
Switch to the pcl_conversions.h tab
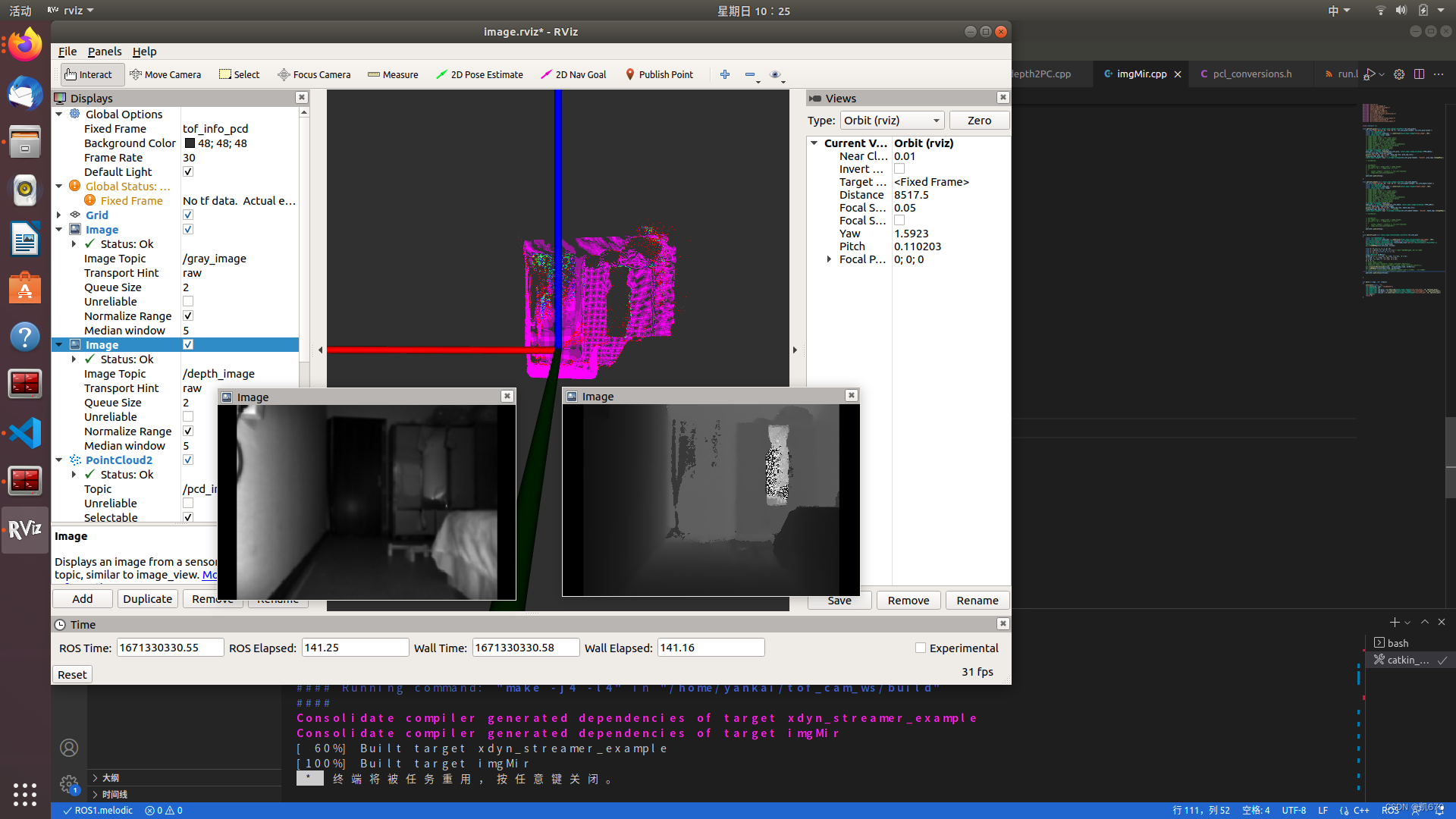pos(1251,74)
